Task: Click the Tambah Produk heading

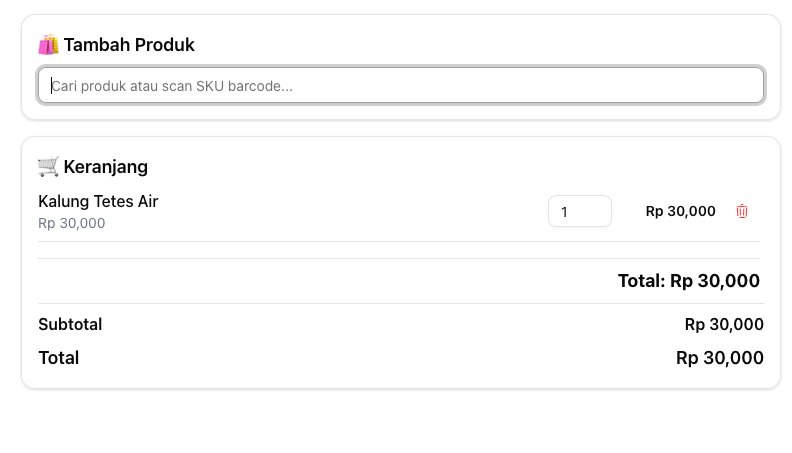Action: pyautogui.click(x=129, y=45)
